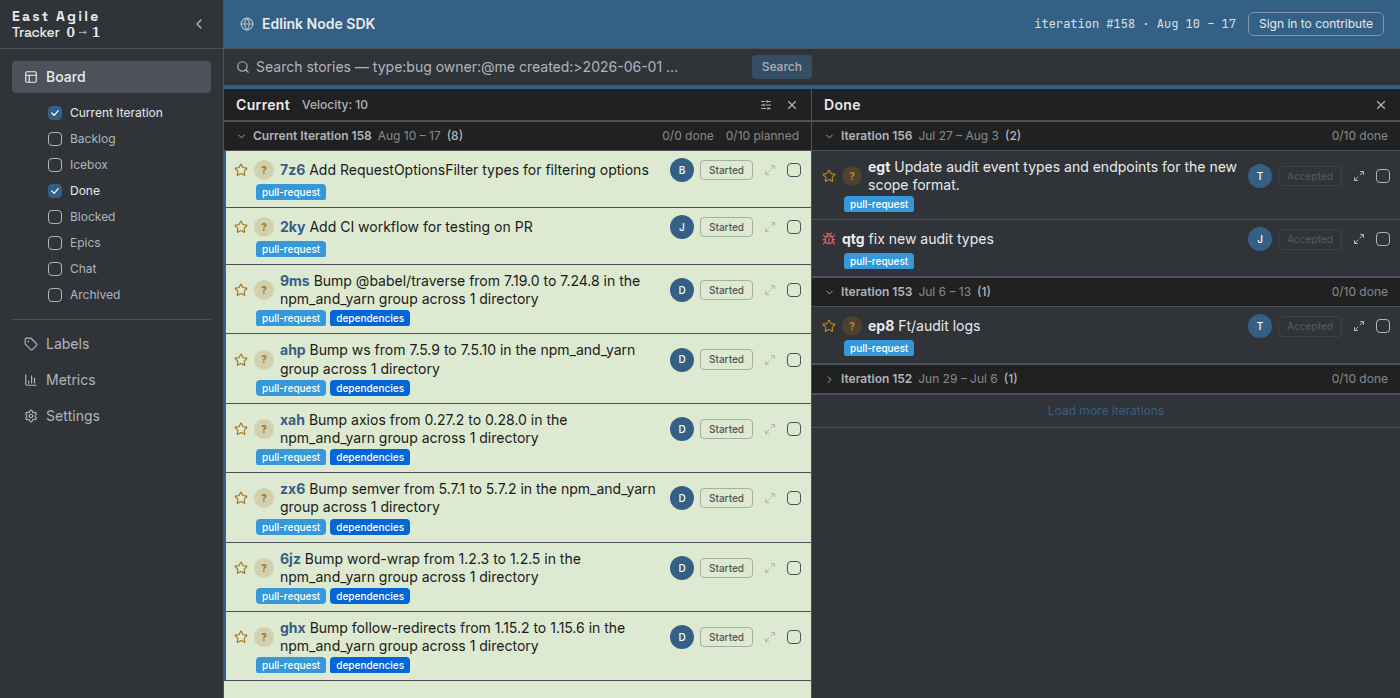The height and width of the screenshot is (698, 1400).
Task: Click the 'iteration #158 · Aug 10 – 17' text
Action: click(1135, 24)
